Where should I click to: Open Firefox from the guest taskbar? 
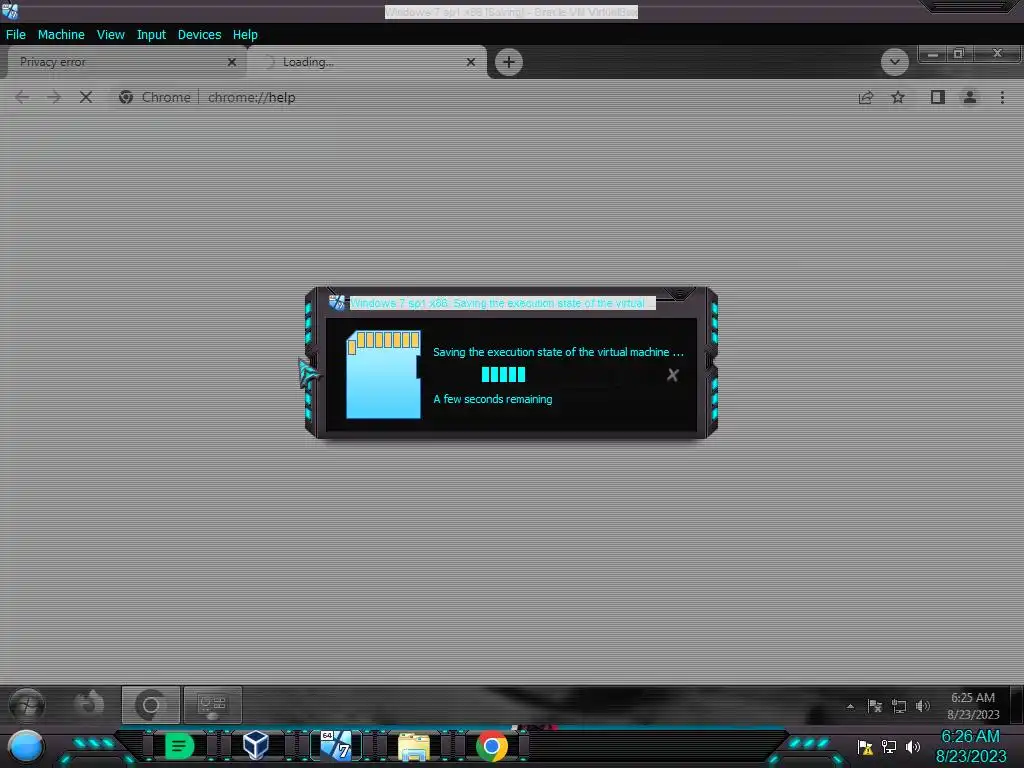click(89, 704)
